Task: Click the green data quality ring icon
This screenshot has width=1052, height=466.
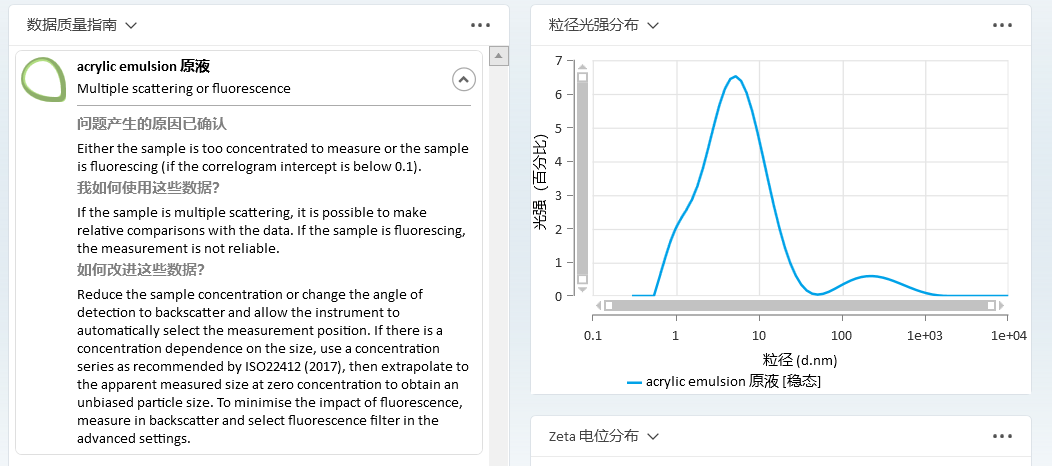Action: (x=44, y=79)
